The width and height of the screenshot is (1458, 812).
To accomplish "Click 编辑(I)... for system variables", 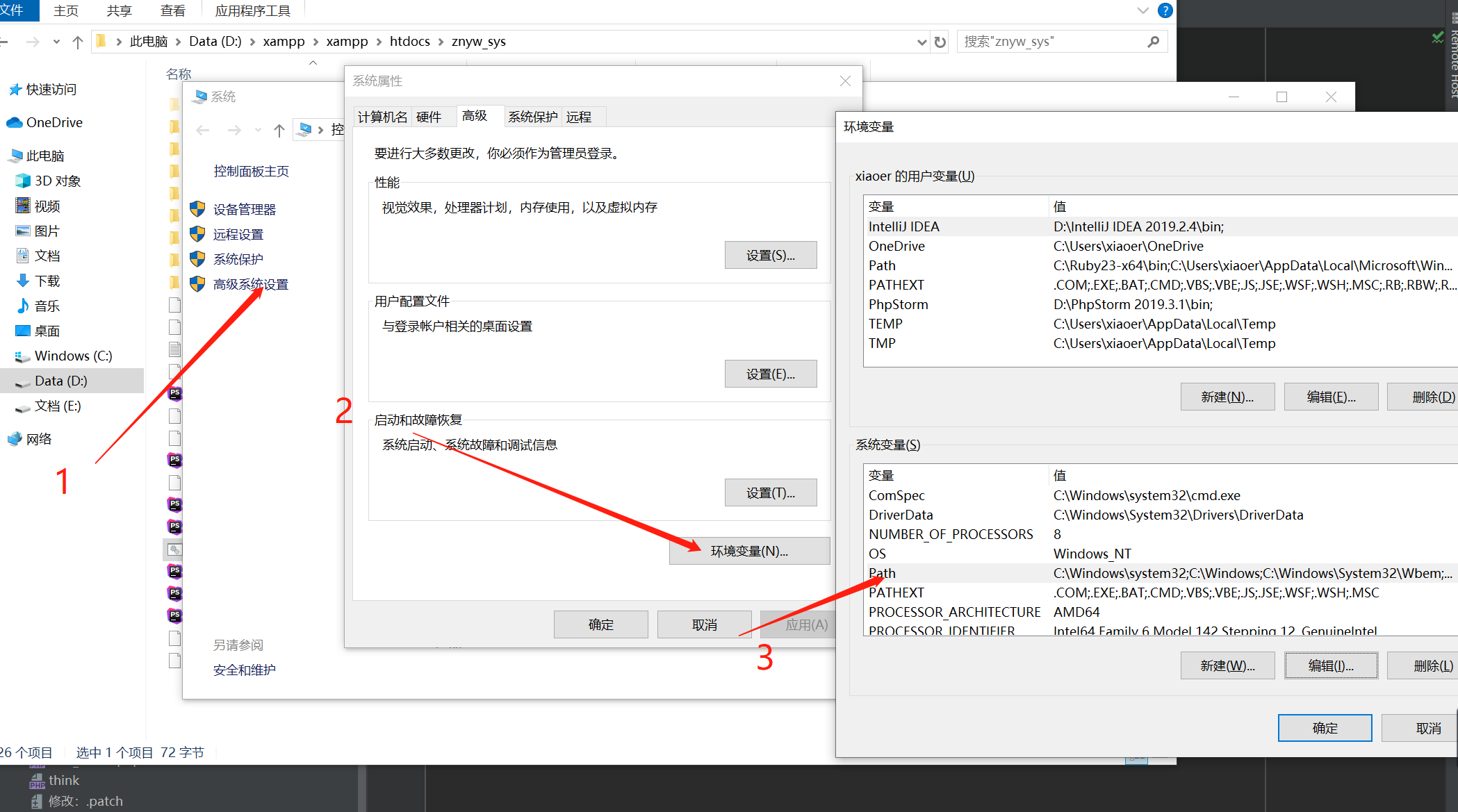I will (x=1330, y=665).
